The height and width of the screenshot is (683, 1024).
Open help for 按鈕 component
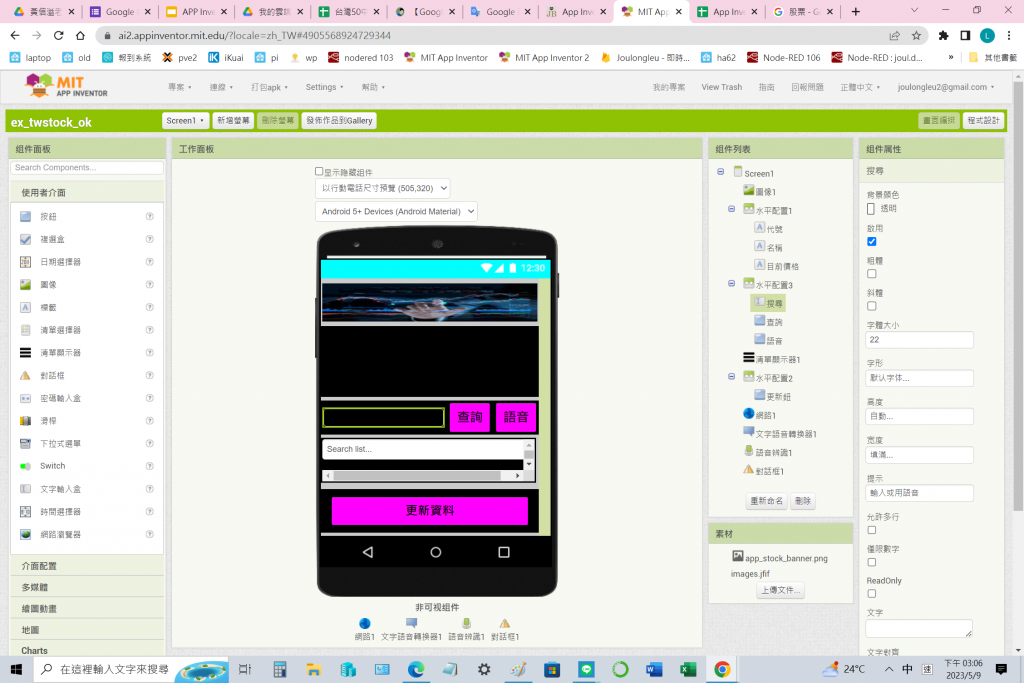pyautogui.click(x=150, y=216)
